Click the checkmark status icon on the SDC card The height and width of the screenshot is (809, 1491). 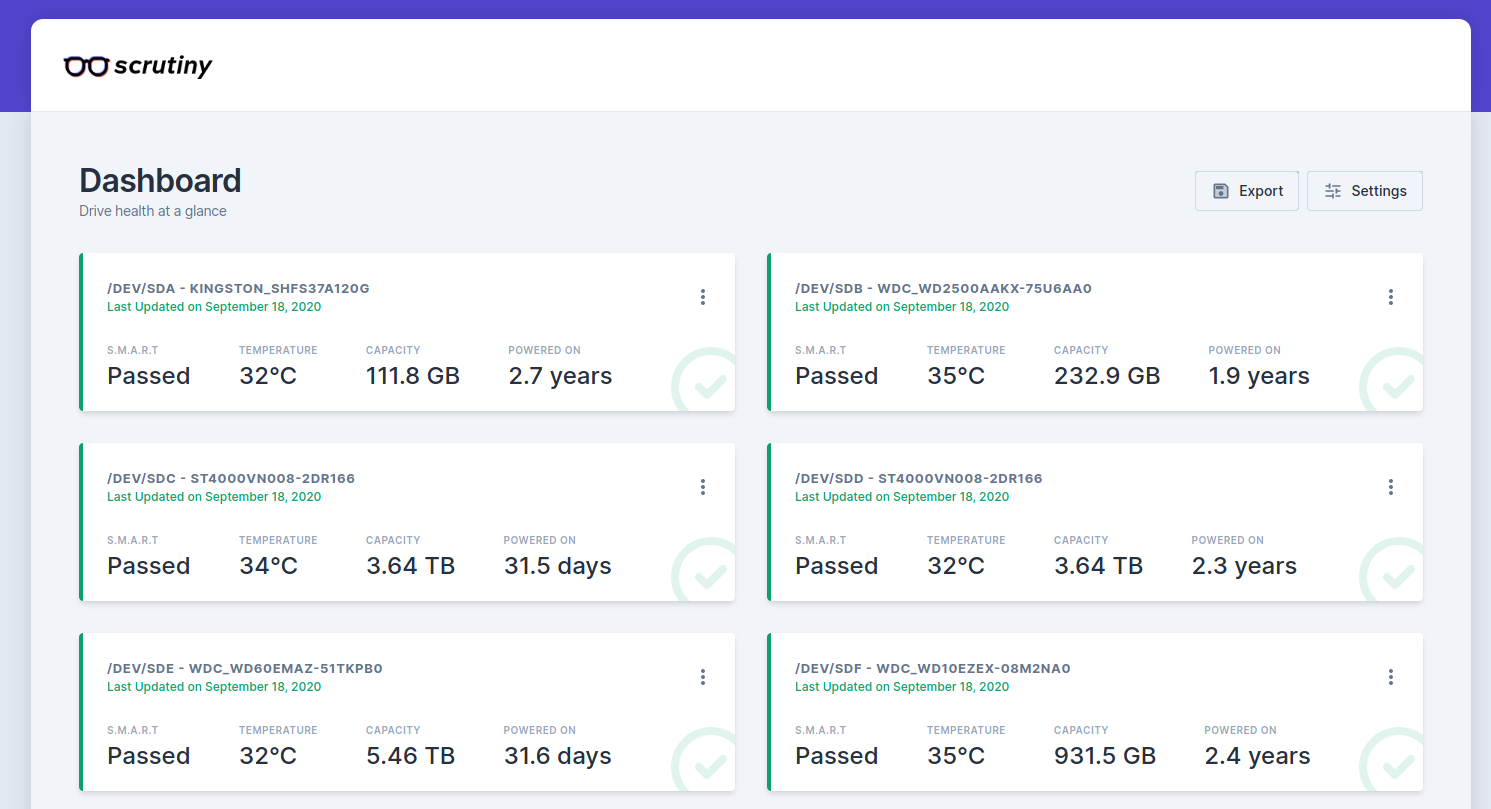(x=704, y=570)
